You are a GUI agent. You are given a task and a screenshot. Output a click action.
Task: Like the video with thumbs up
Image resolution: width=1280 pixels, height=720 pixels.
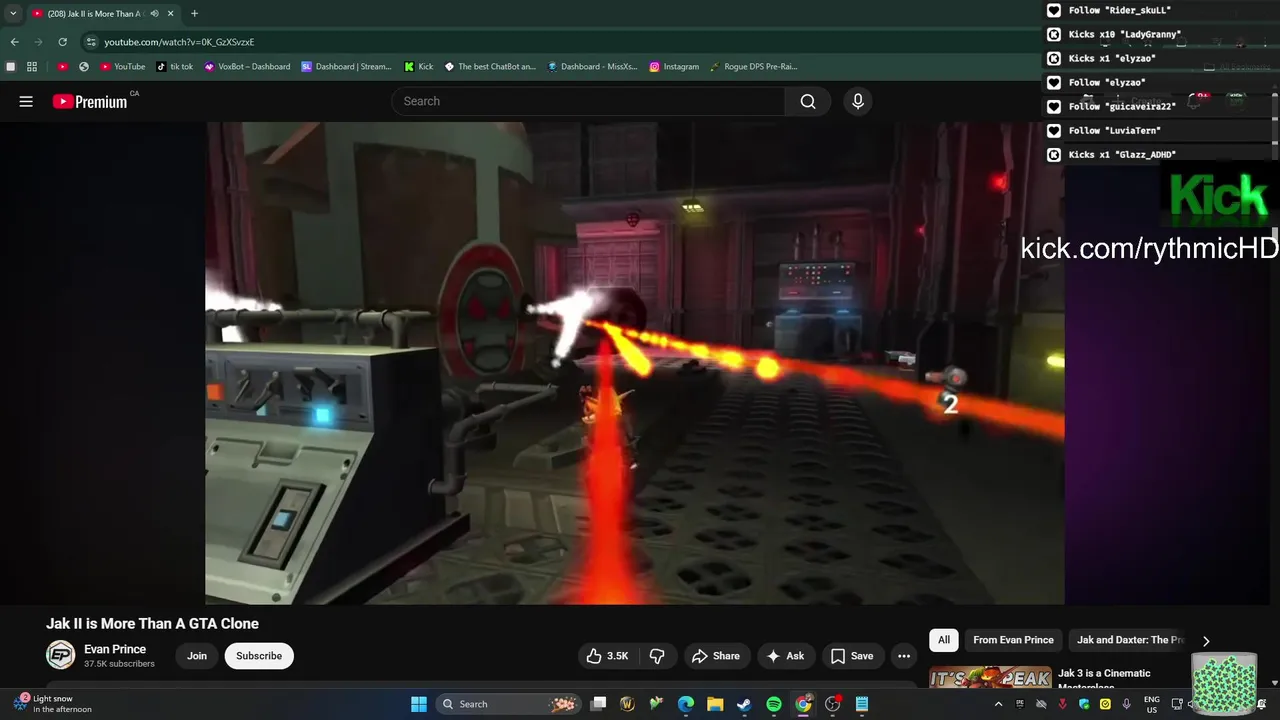click(x=608, y=656)
